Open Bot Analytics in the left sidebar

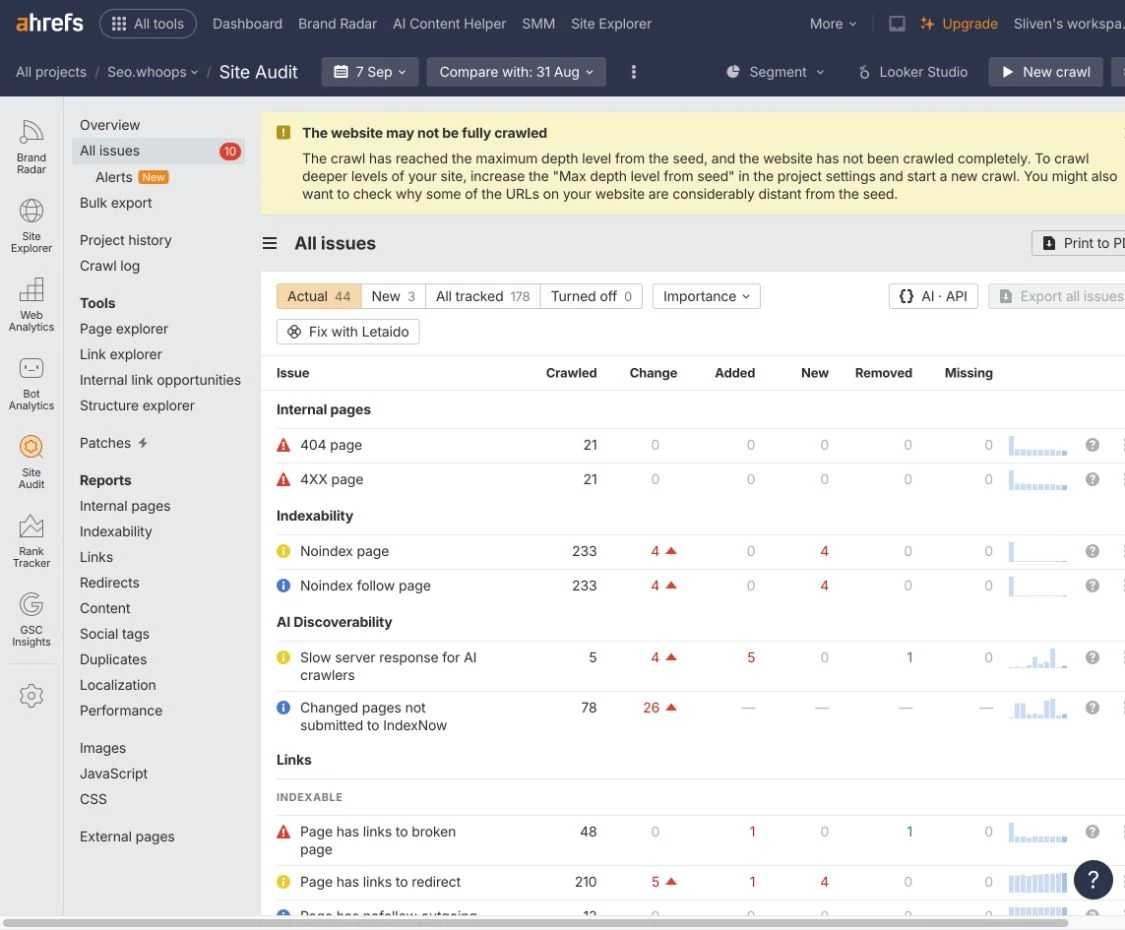tap(31, 384)
